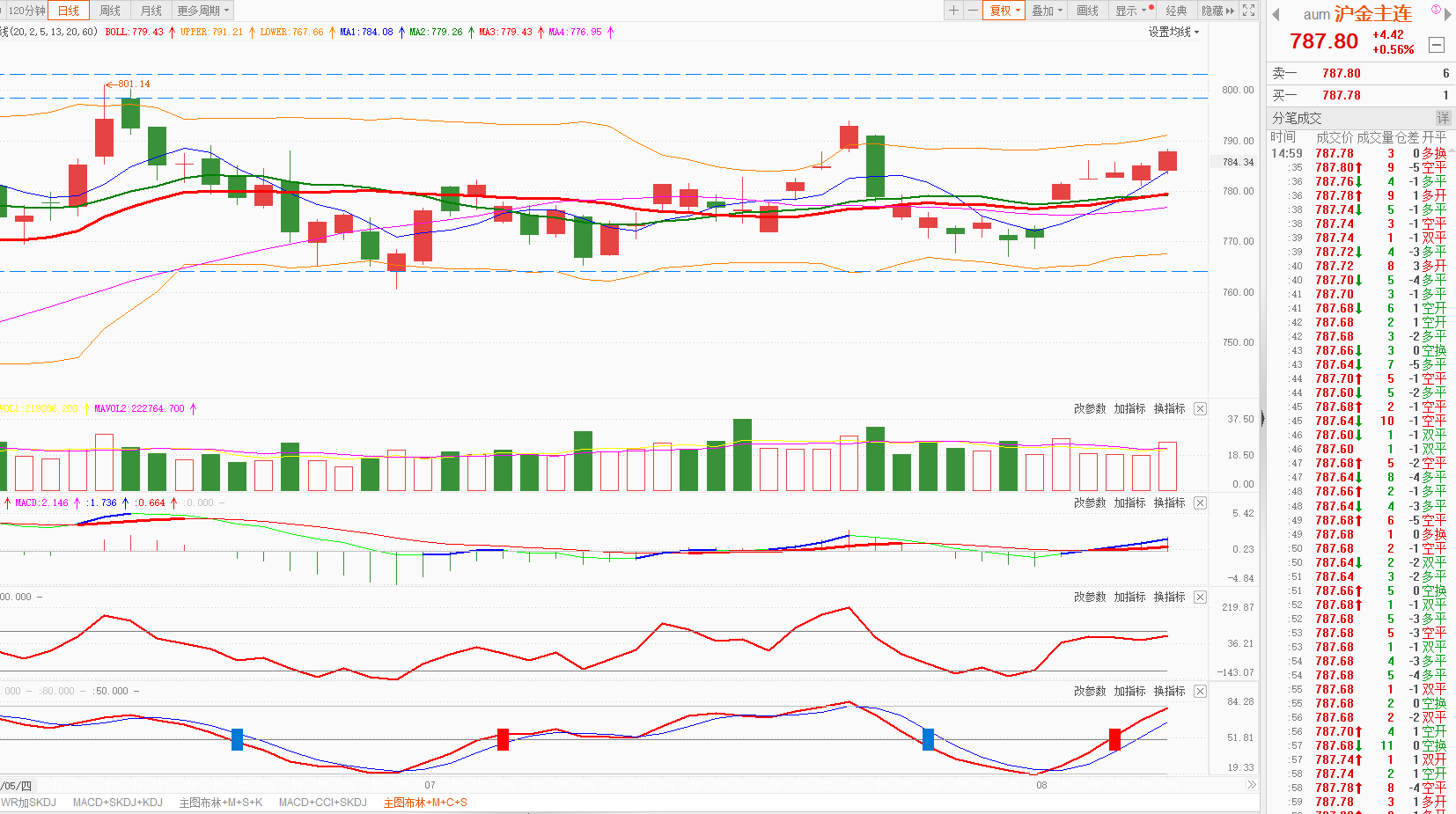Viewport: 1456px width, 814px height.
Task: Click the UPPER value up arrow
Action: [252, 32]
